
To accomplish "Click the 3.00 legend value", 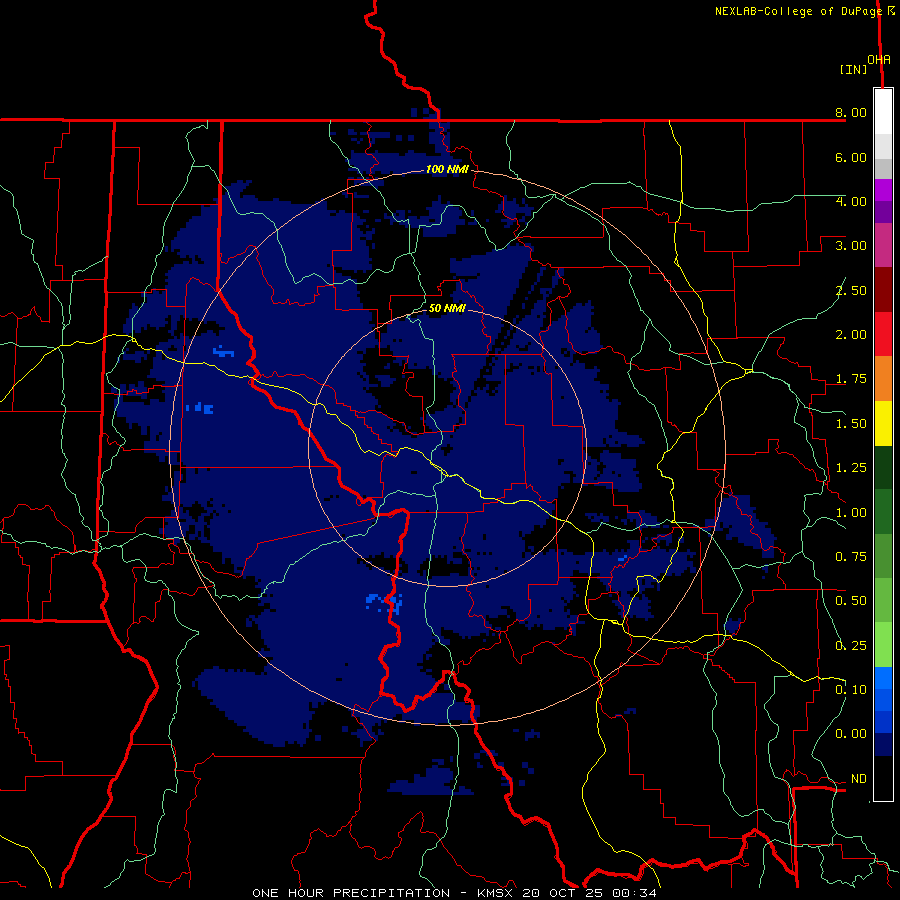I will click(851, 246).
